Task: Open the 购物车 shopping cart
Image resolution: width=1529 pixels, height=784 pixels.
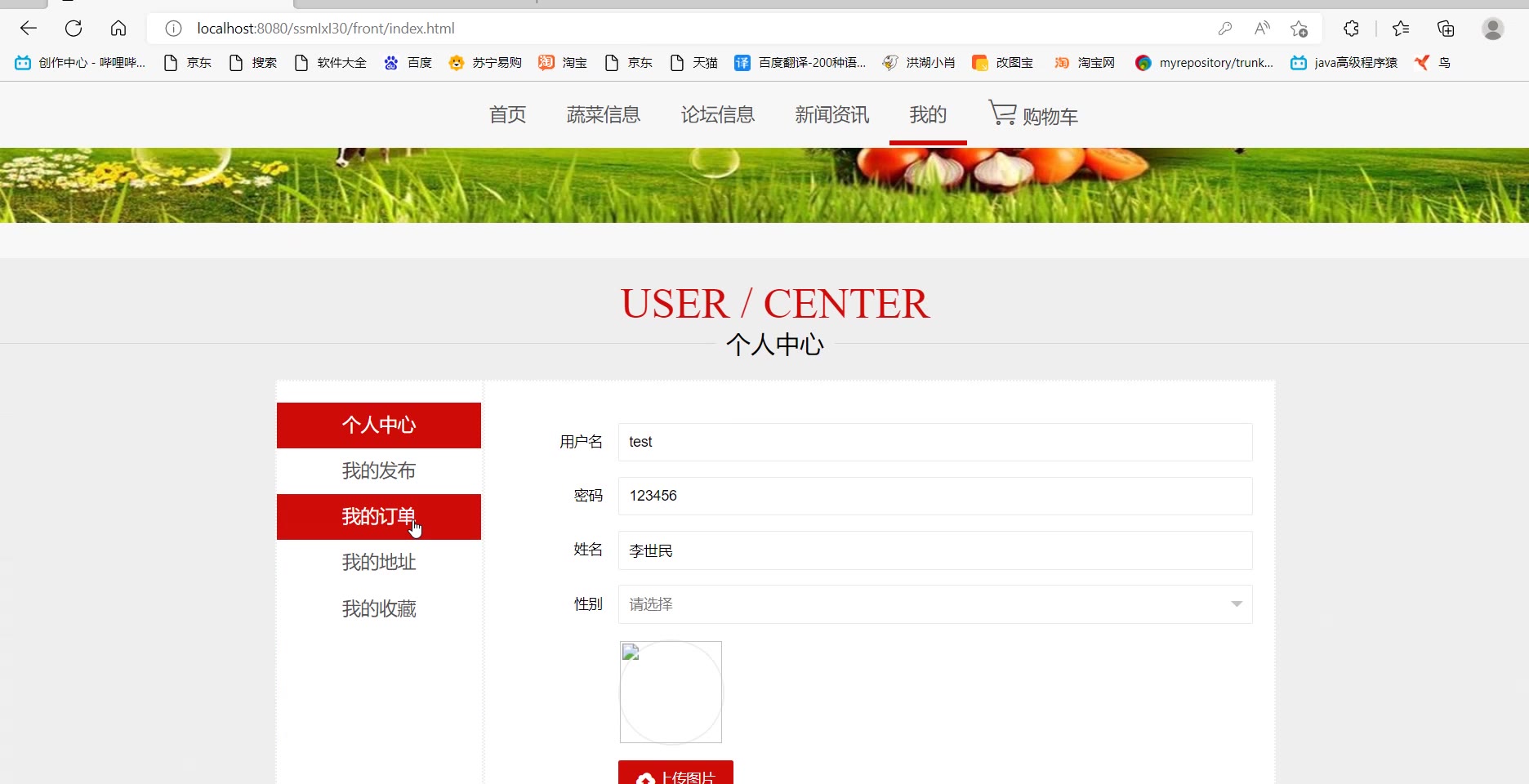Action: point(1033,114)
